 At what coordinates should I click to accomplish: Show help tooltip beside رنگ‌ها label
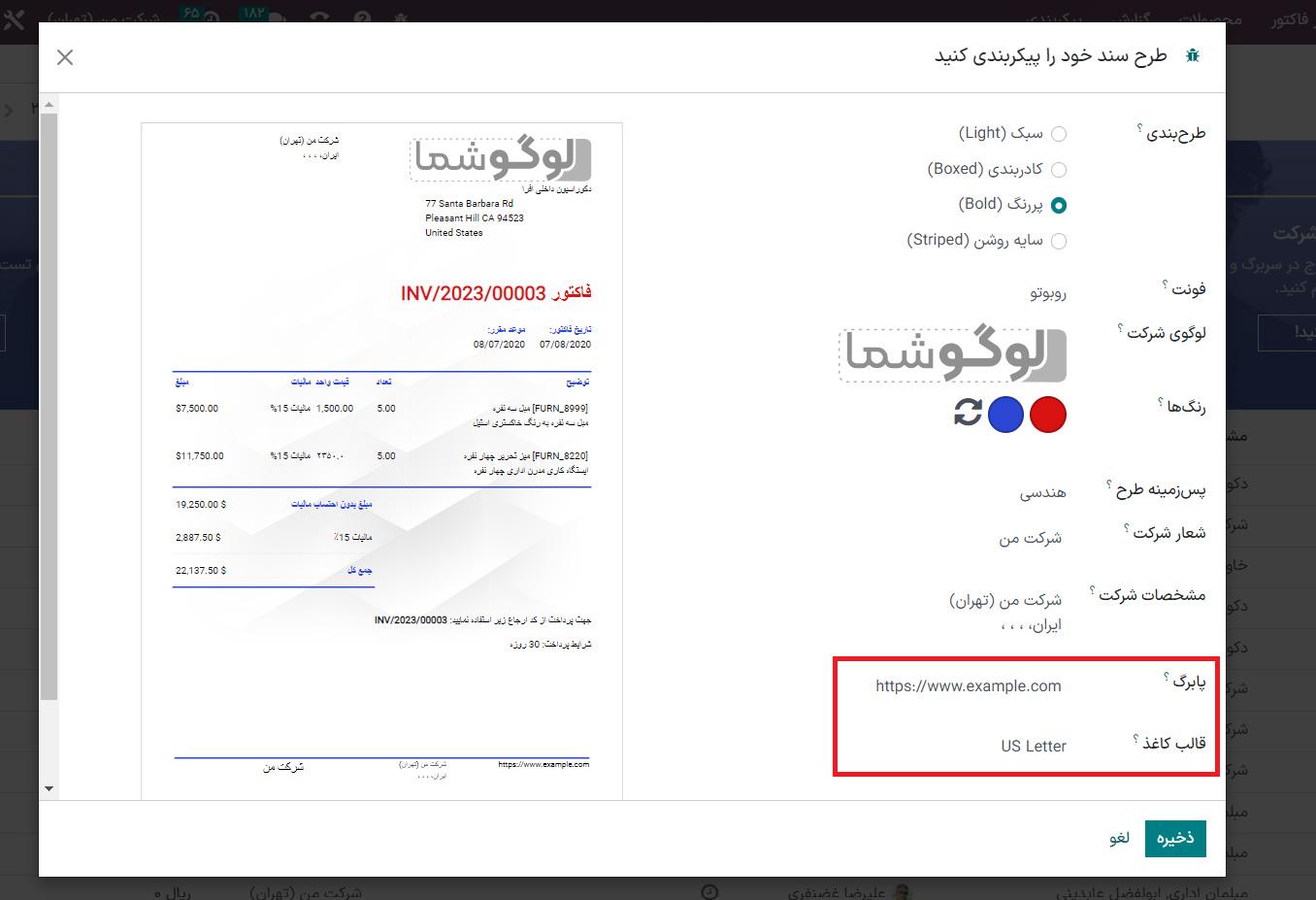tap(1161, 401)
